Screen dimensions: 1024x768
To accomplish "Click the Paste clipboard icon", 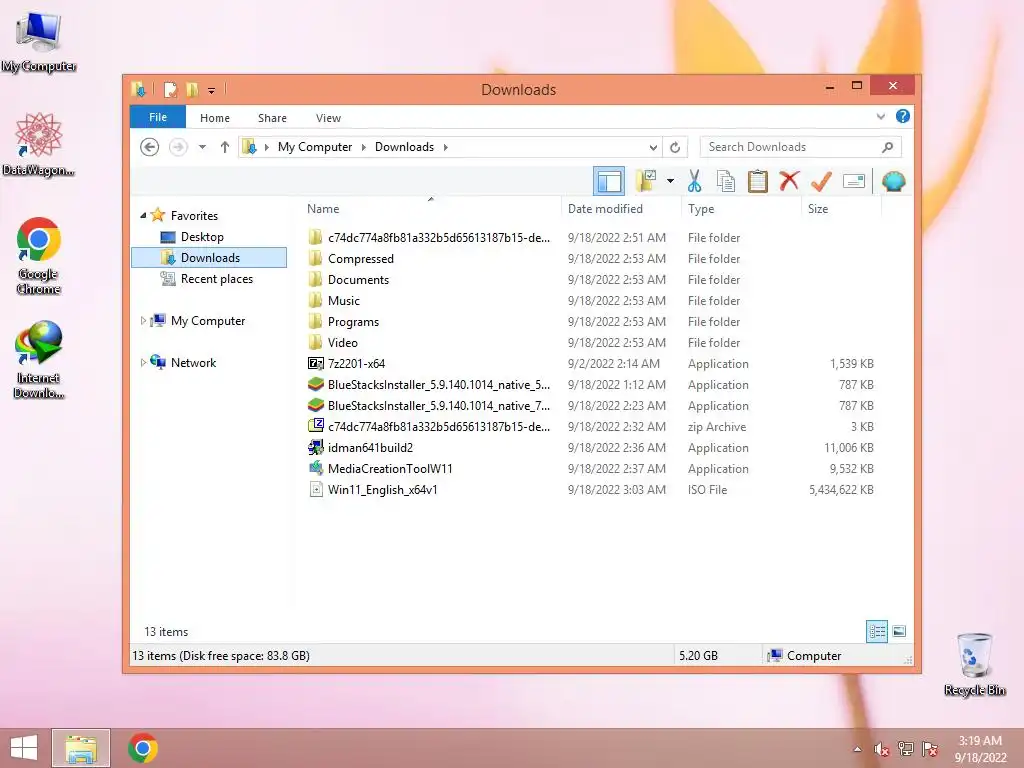I will point(758,181).
